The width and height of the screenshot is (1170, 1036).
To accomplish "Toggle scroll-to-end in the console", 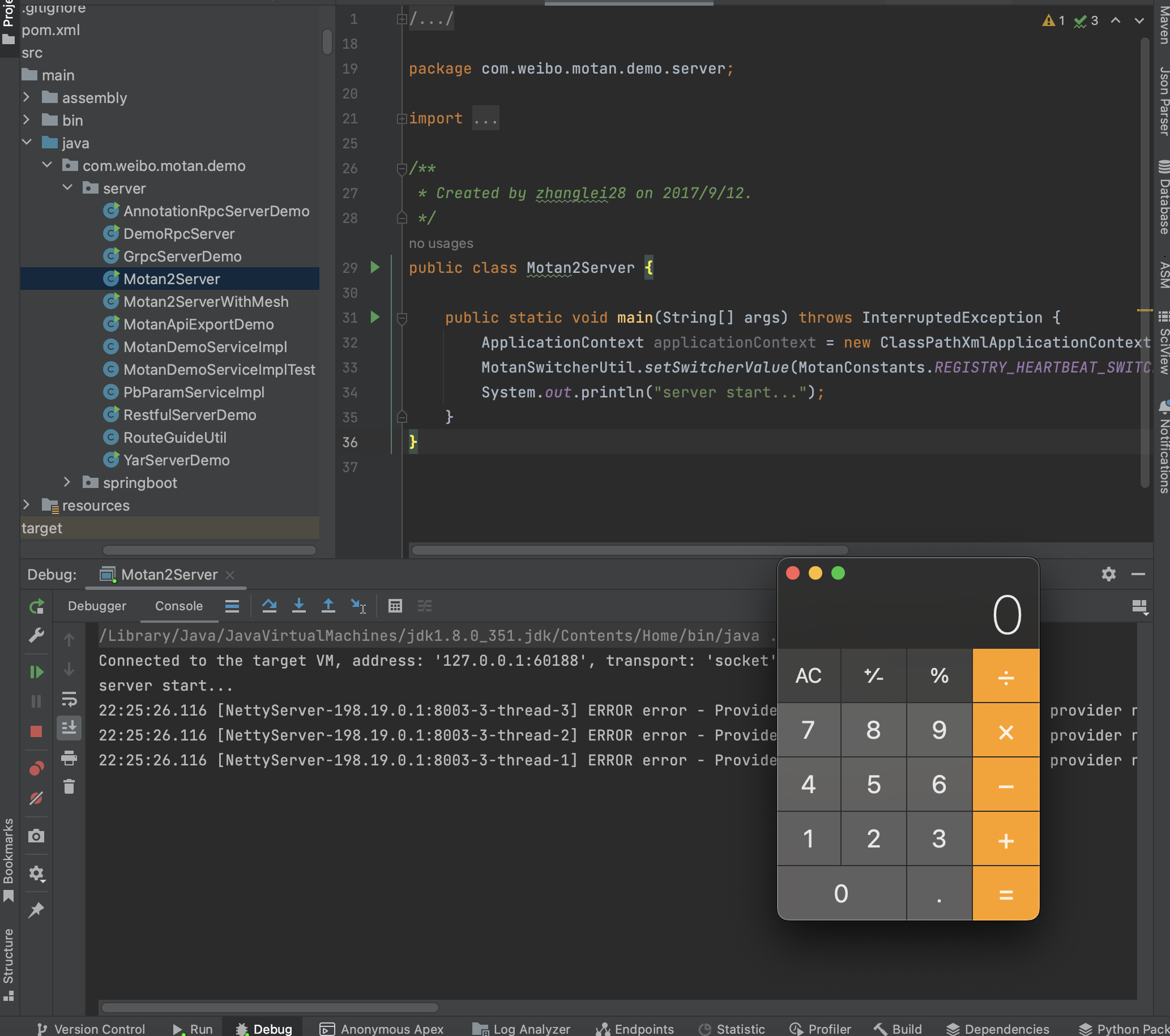I will [x=69, y=728].
